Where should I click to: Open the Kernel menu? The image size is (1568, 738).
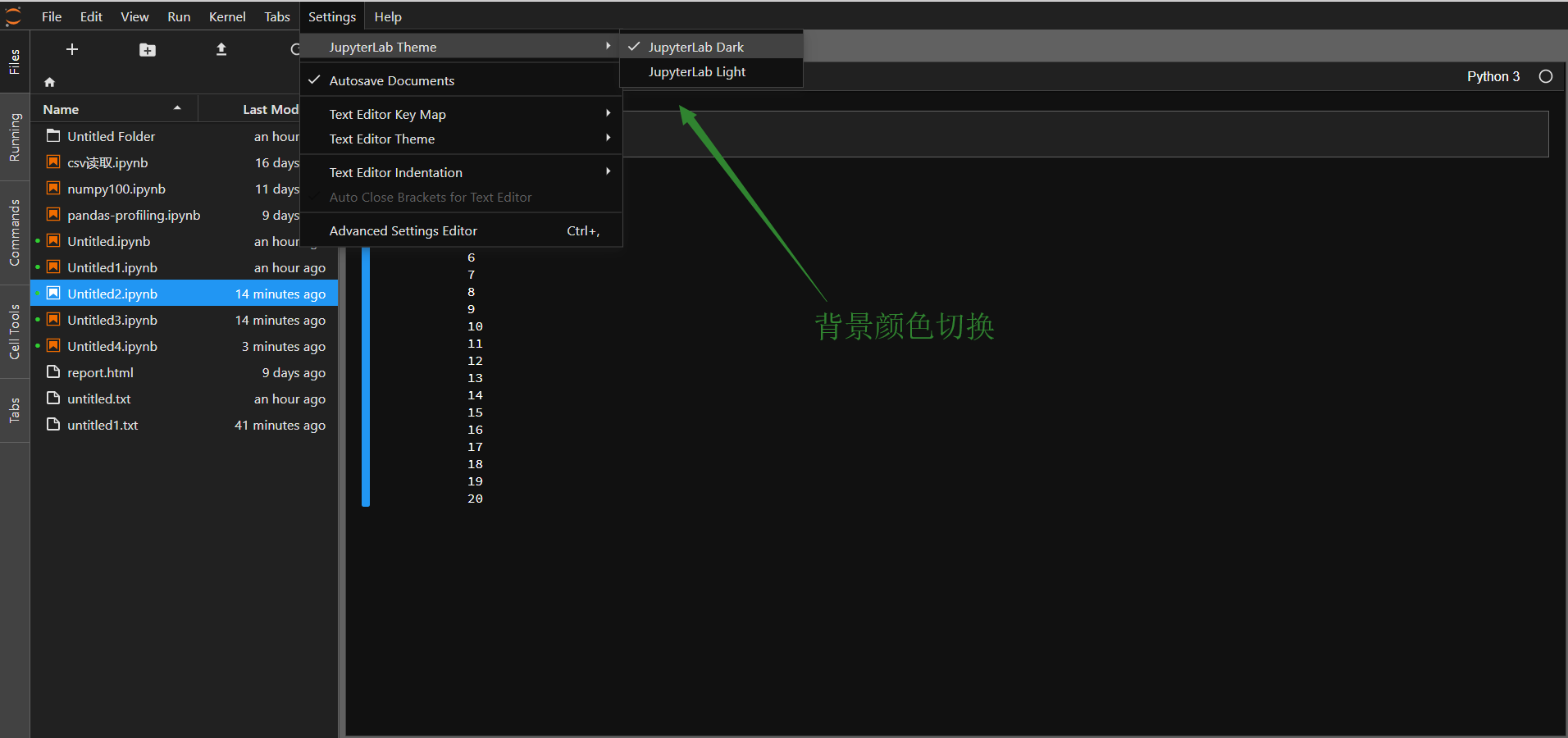227,16
